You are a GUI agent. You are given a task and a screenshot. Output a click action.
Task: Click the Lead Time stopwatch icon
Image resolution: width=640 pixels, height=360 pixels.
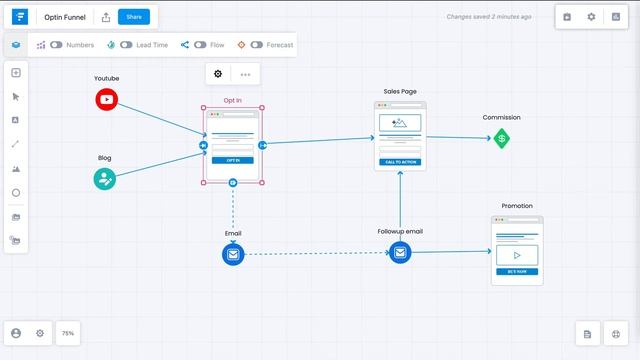tap(111, 45)
